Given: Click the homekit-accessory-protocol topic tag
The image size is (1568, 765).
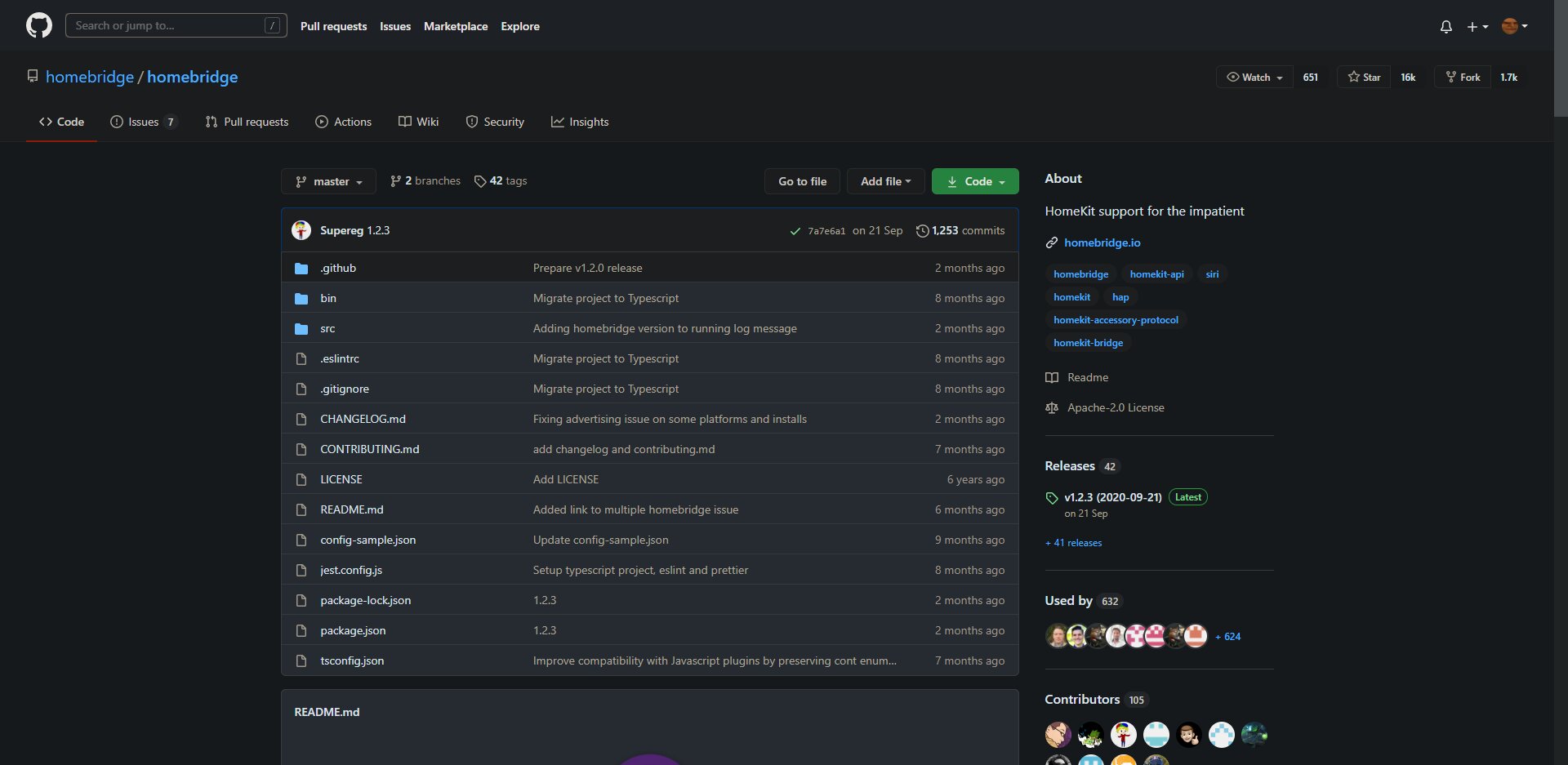Looking at the screenshot, I should click(x=1116, y=320).
